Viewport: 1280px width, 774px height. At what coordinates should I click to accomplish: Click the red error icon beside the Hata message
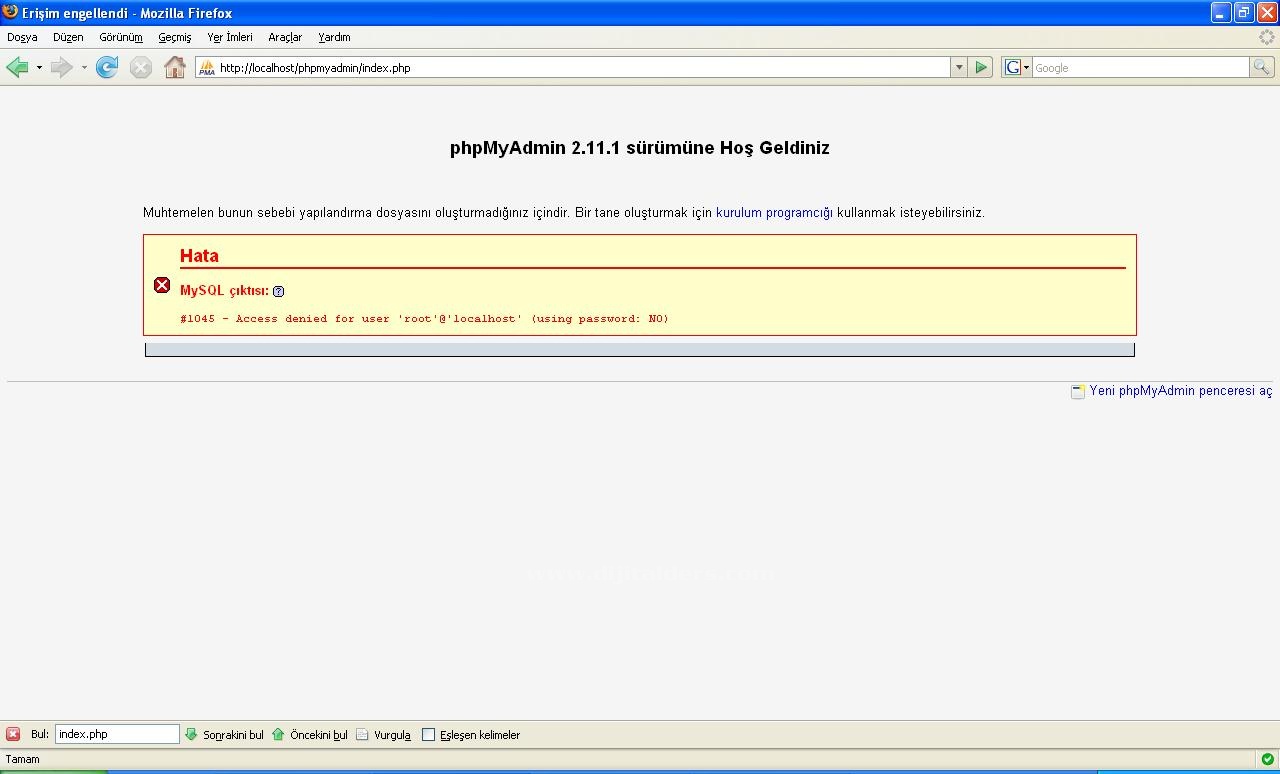pos(162,285)
